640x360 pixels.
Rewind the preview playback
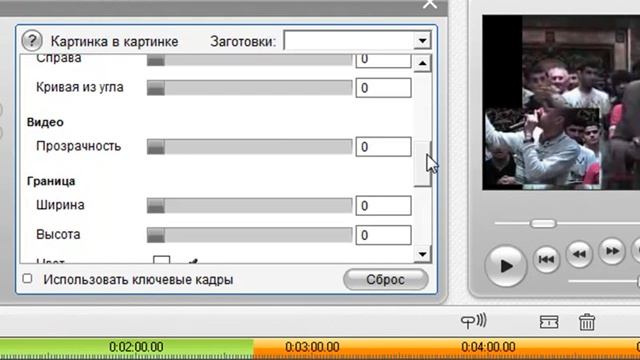tap(579, 254)
